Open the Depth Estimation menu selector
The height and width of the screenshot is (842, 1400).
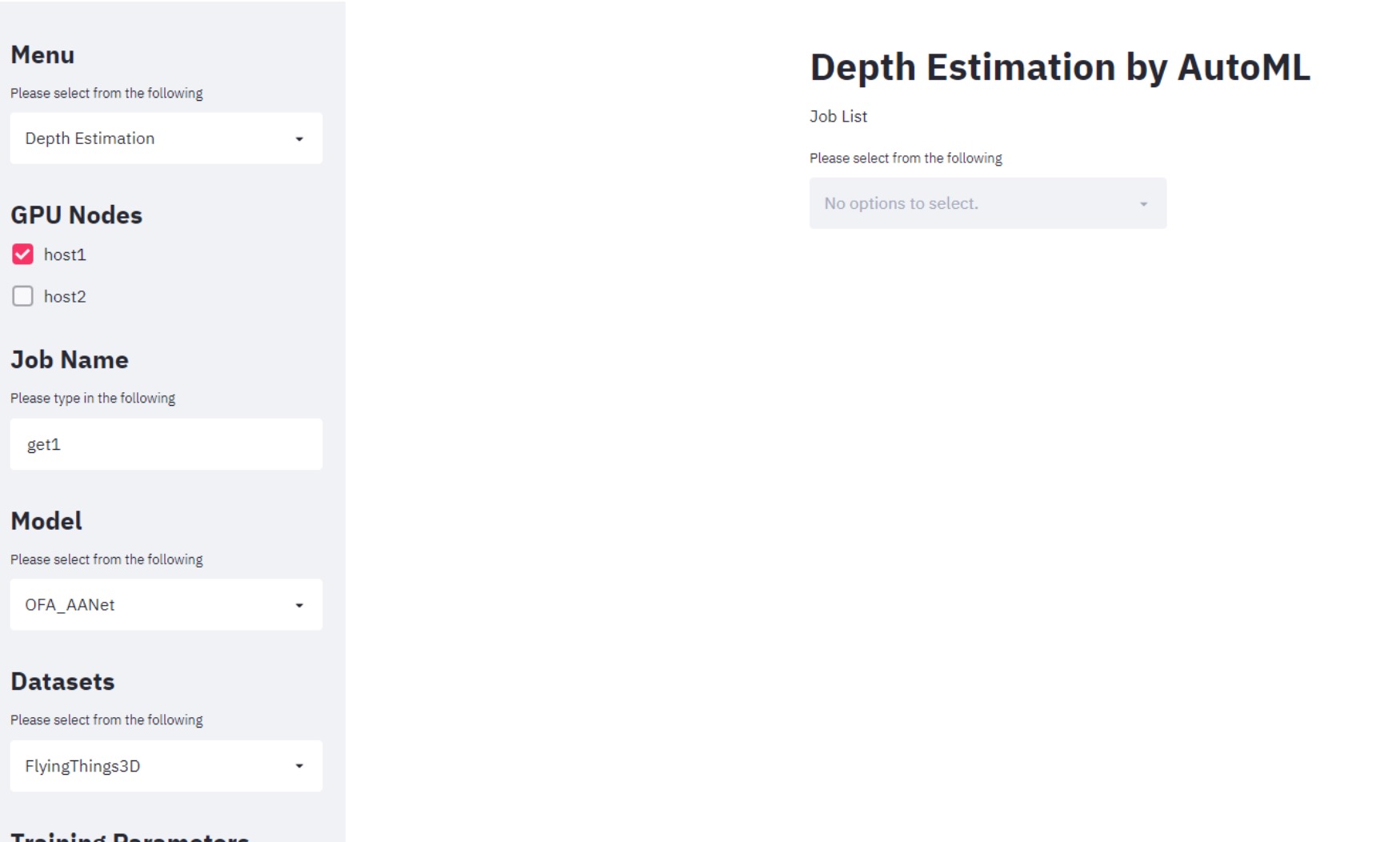pos(166,138)
